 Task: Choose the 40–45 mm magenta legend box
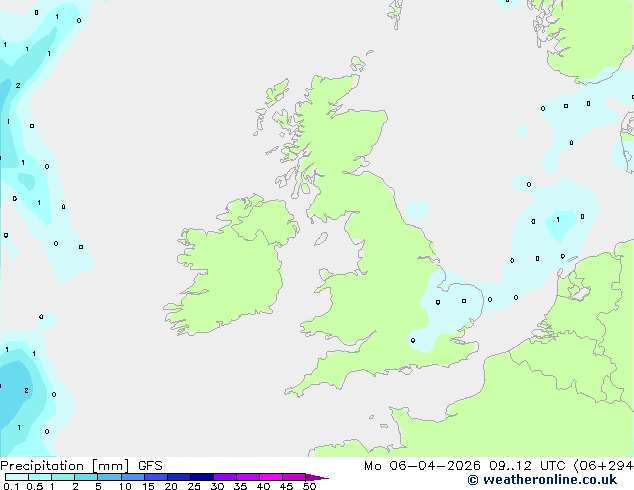(271, 477)
